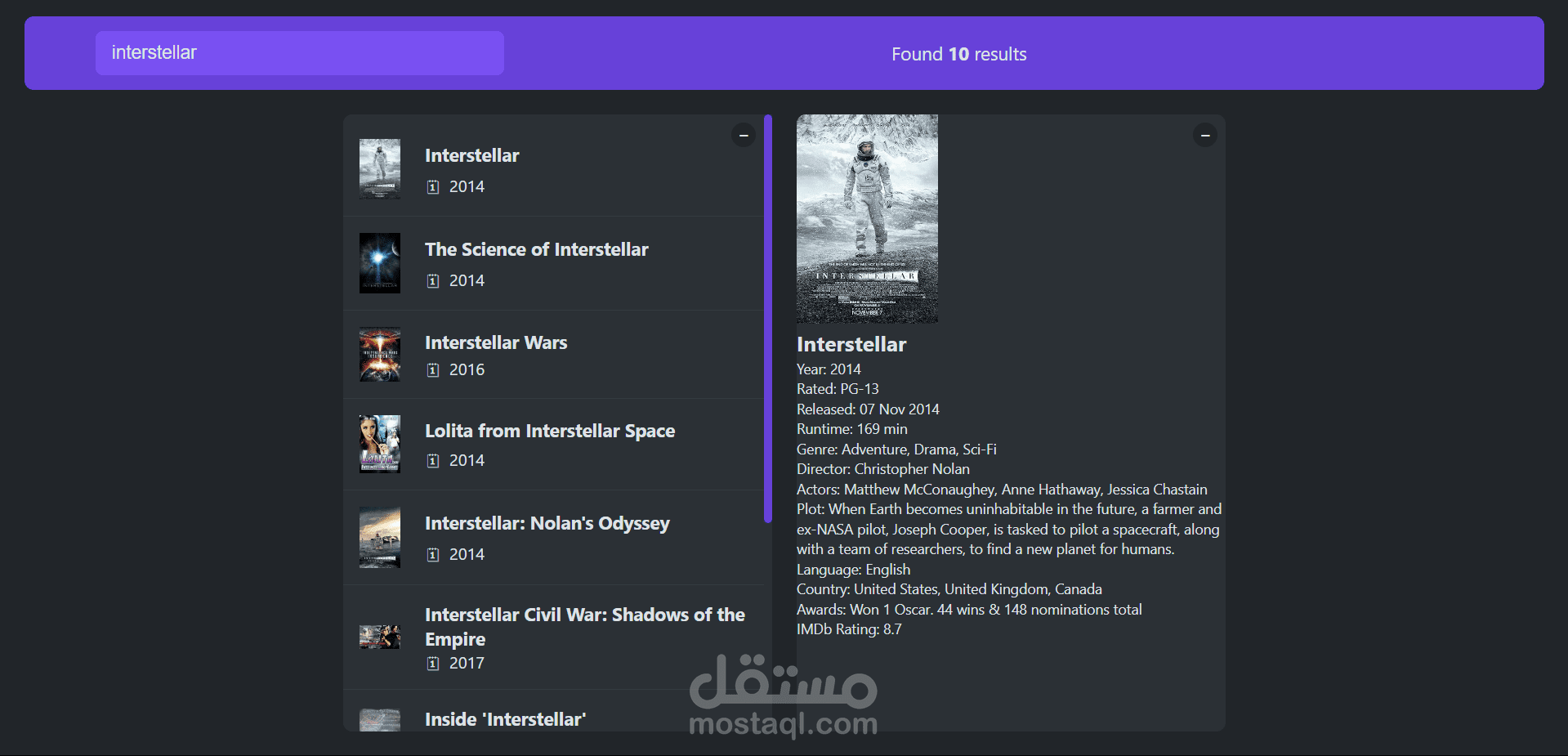This screenshot has width=1568, height=756.
Task: Click the Language: English line
Action: point(853,570)
